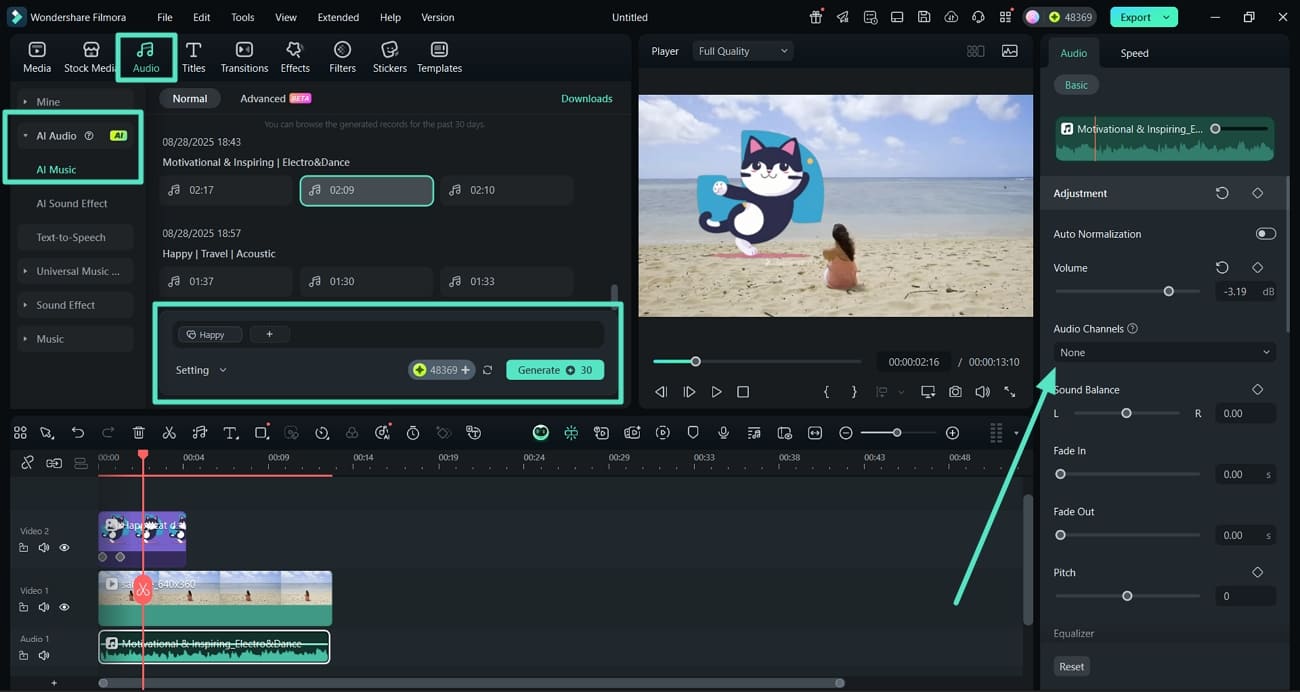Open the Downloads link
1300x692 pixels.
pos(587,98)
